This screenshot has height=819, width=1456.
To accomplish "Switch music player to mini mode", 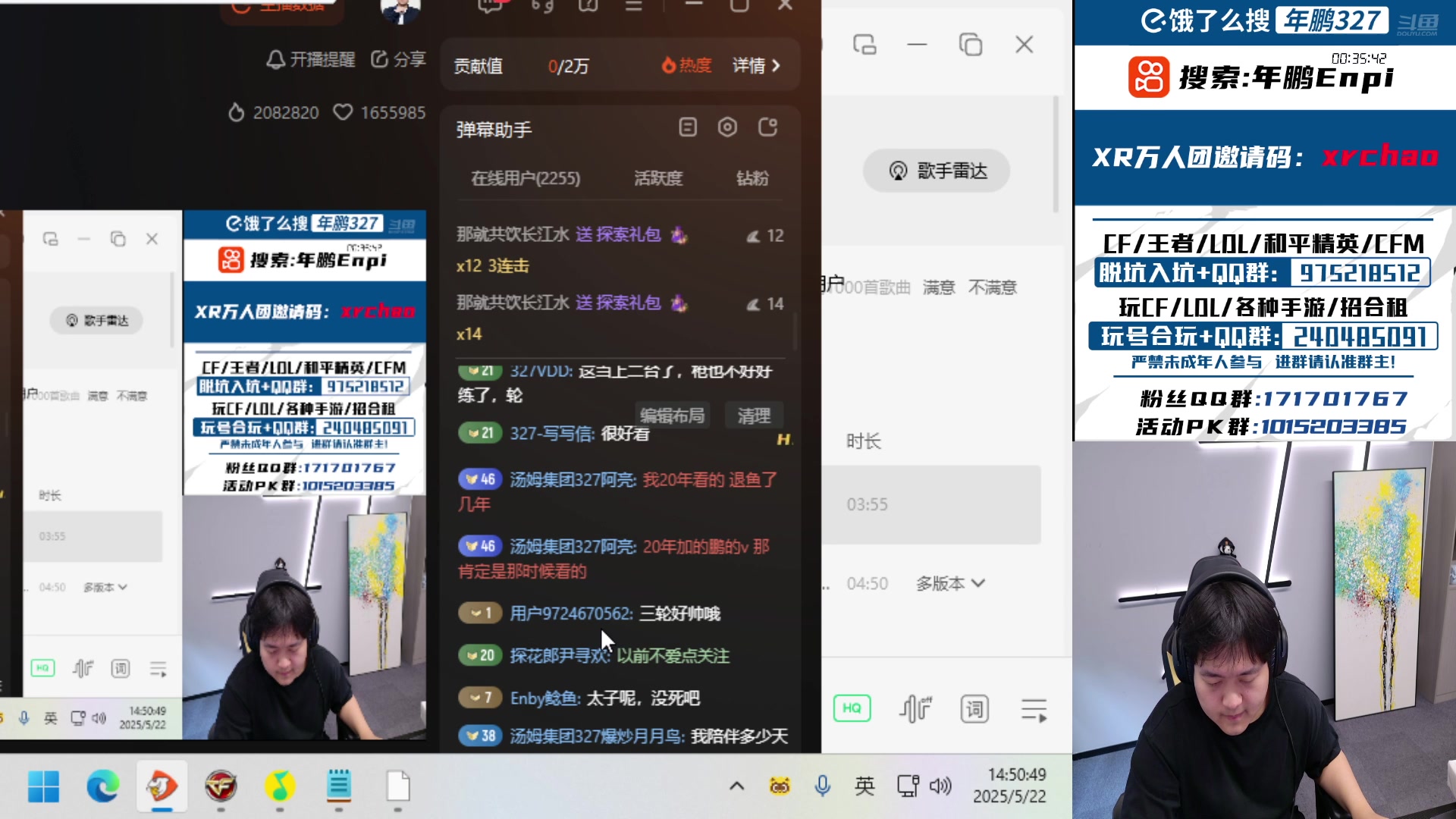I will (x=864, y=45).
